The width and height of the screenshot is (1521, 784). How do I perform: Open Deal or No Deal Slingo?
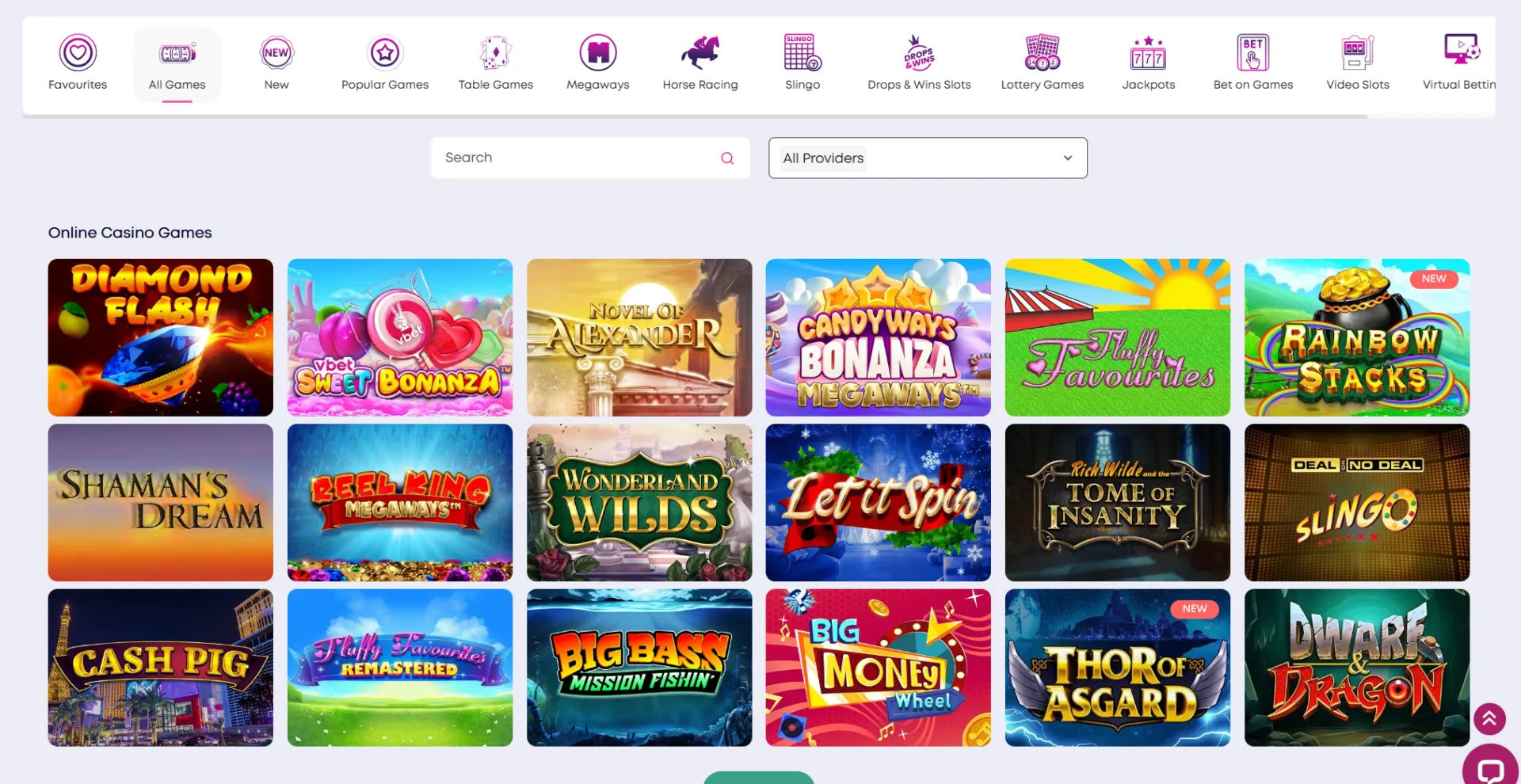click(x=1357, y=502)
